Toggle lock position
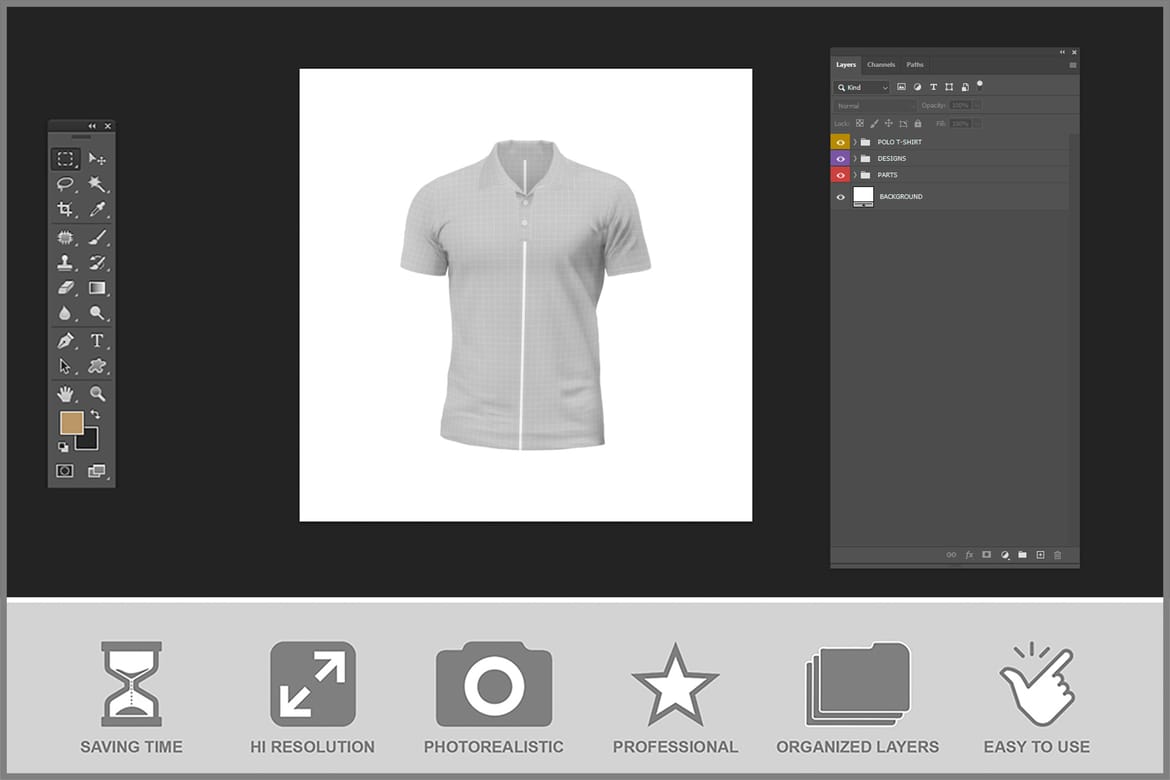This screenshot has width=1170, height=780. coord(888,123)
